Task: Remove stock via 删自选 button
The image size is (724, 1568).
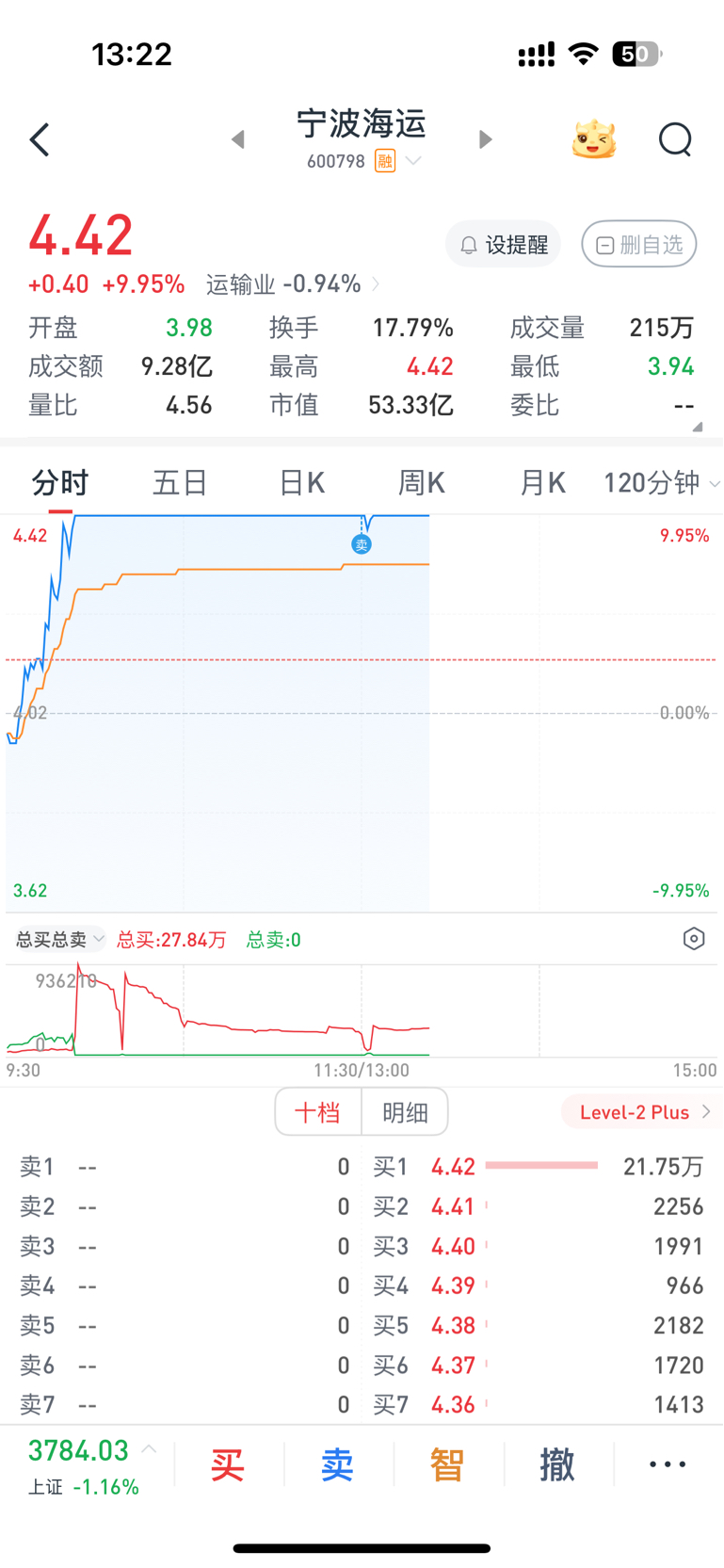Action: coord(639,245)
